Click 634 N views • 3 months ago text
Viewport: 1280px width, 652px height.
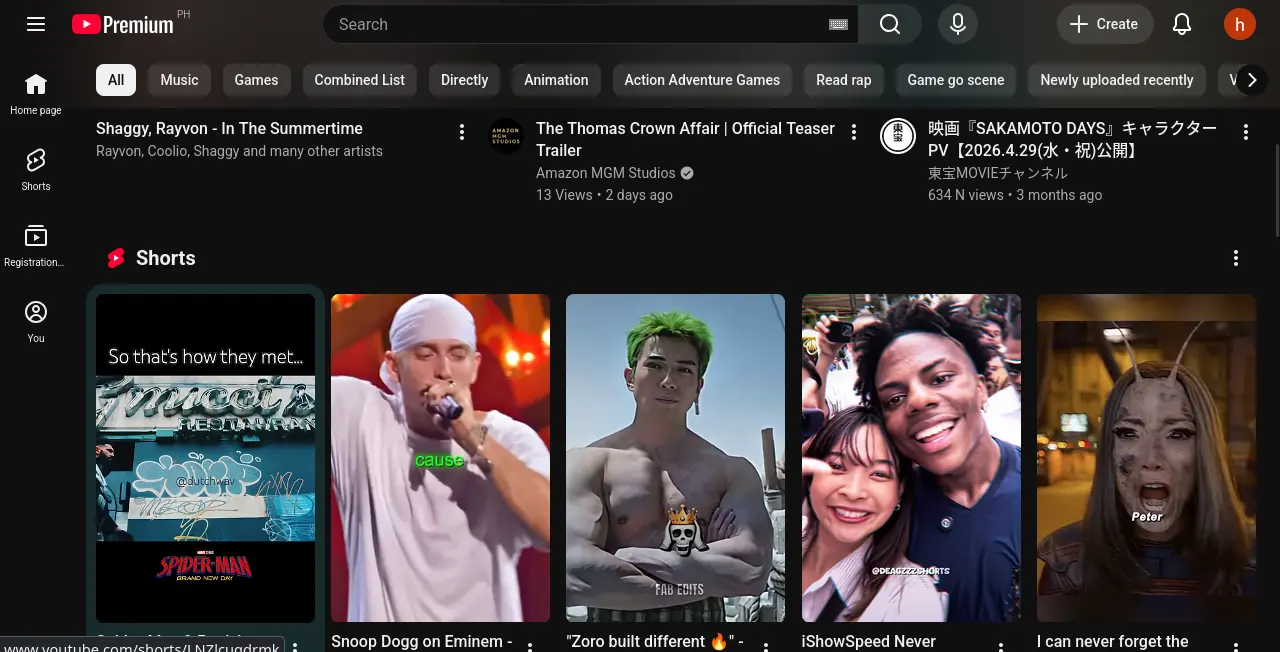tap(1015, 195)
